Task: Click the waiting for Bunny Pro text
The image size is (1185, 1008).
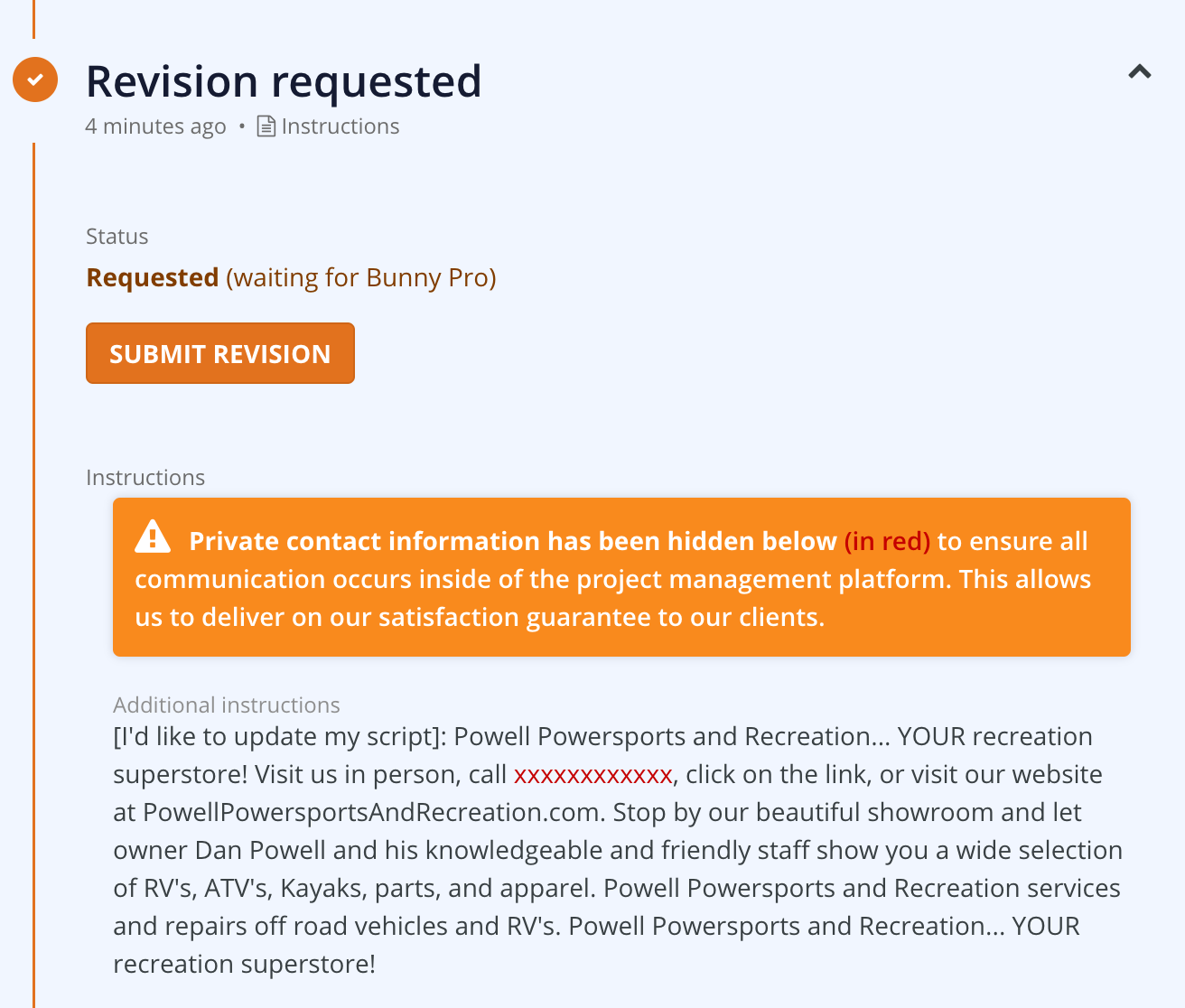Action: click(361, 277)
